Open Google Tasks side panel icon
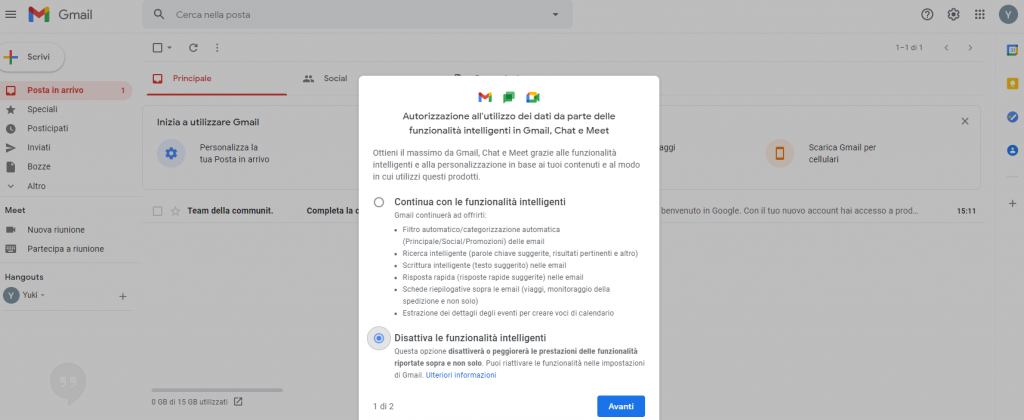Image resolution: width=1024 pixels, height=420 pixels. tap(1012, 117)
